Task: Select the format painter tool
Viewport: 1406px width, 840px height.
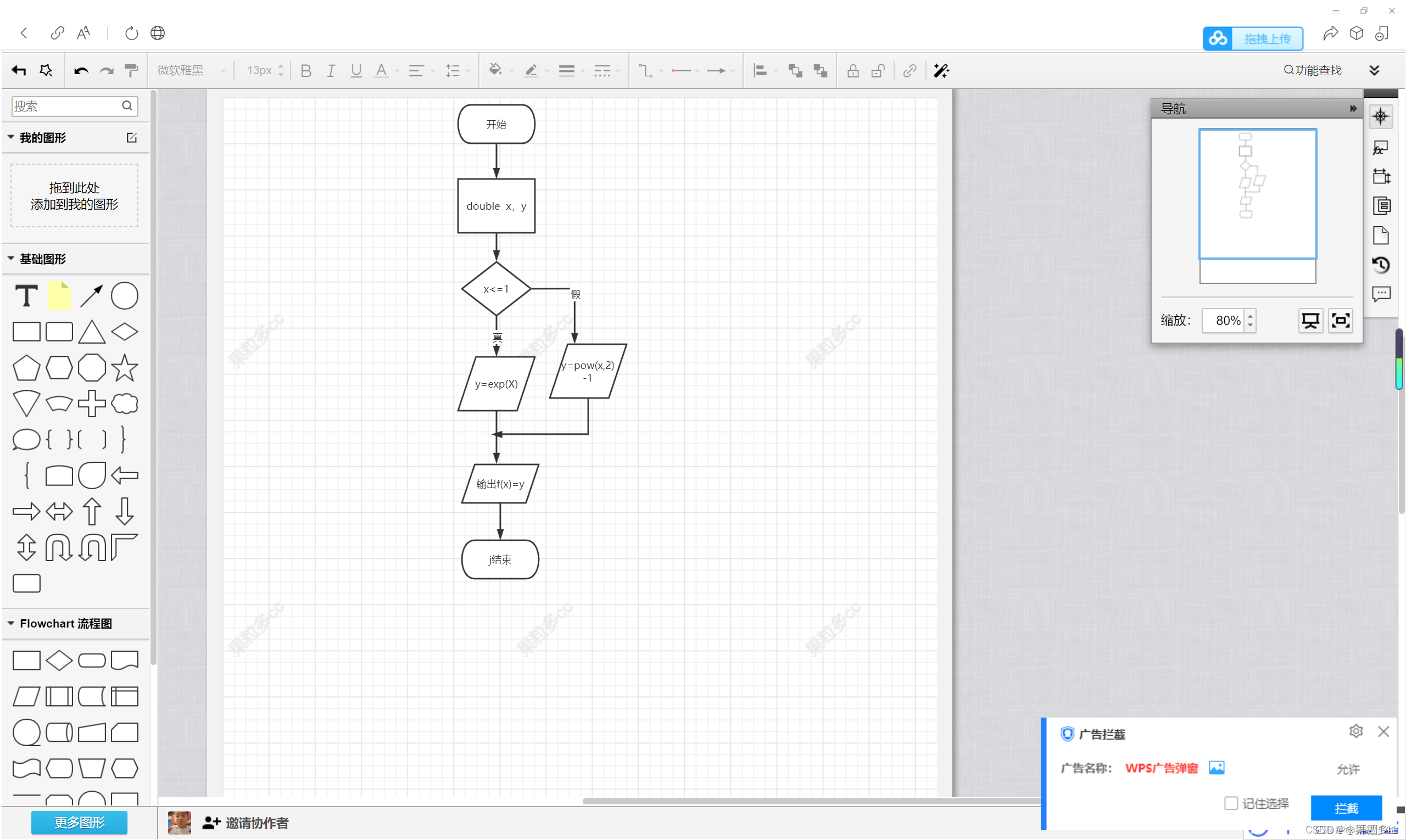Action: (131, 71)
